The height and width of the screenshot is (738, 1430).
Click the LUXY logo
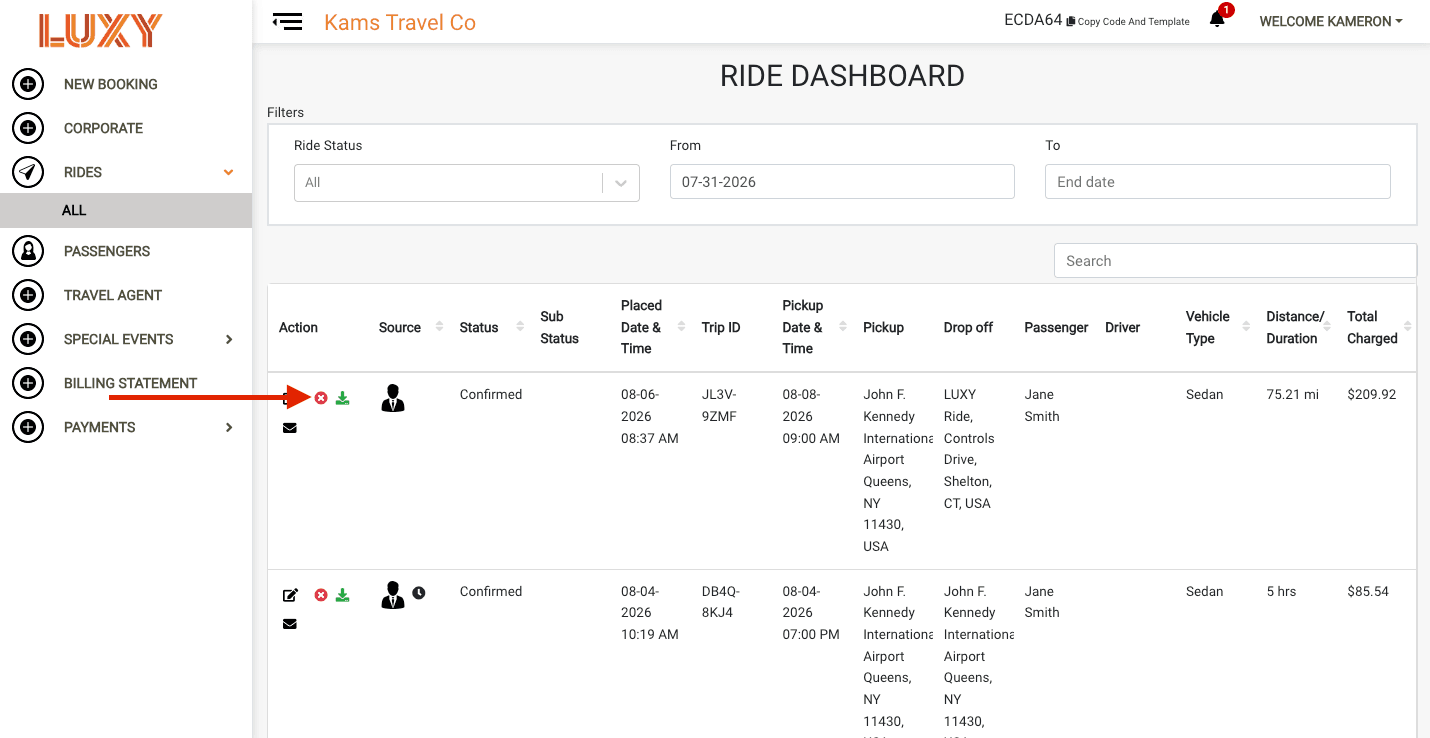pyautogui.click(x=100, y=30)
